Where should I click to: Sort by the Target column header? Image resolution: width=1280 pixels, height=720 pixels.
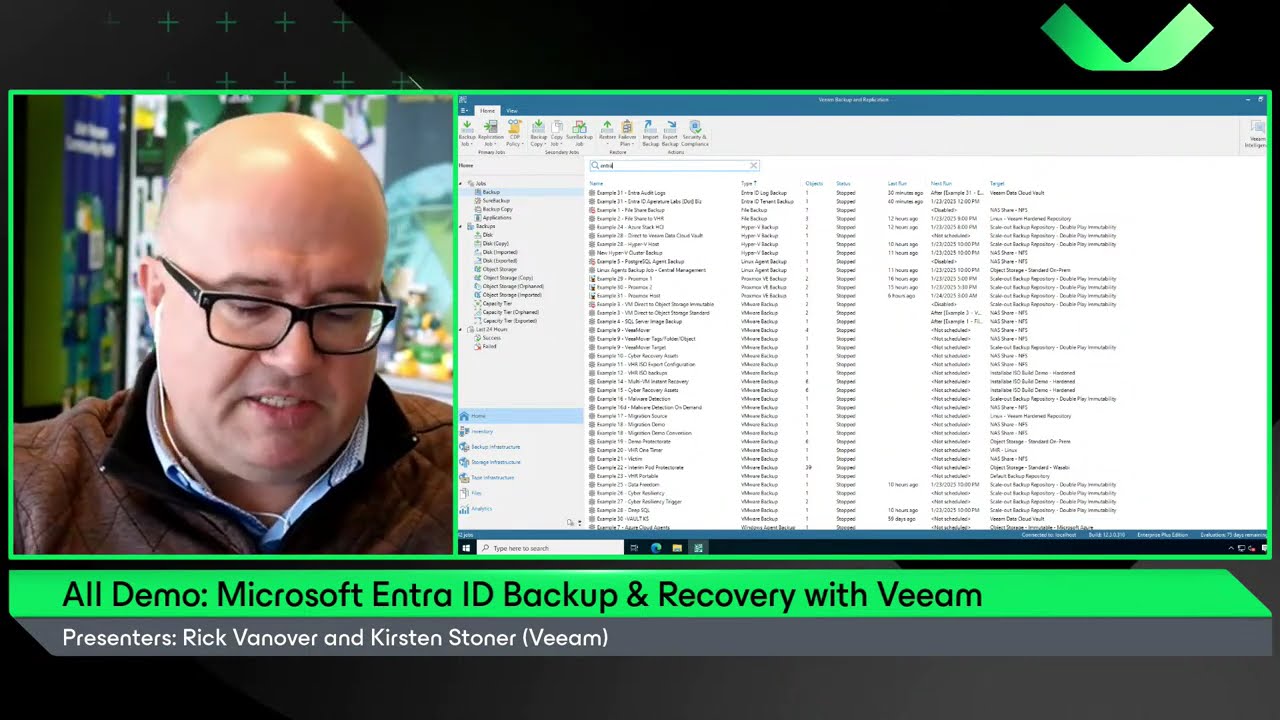coord(997,184)
